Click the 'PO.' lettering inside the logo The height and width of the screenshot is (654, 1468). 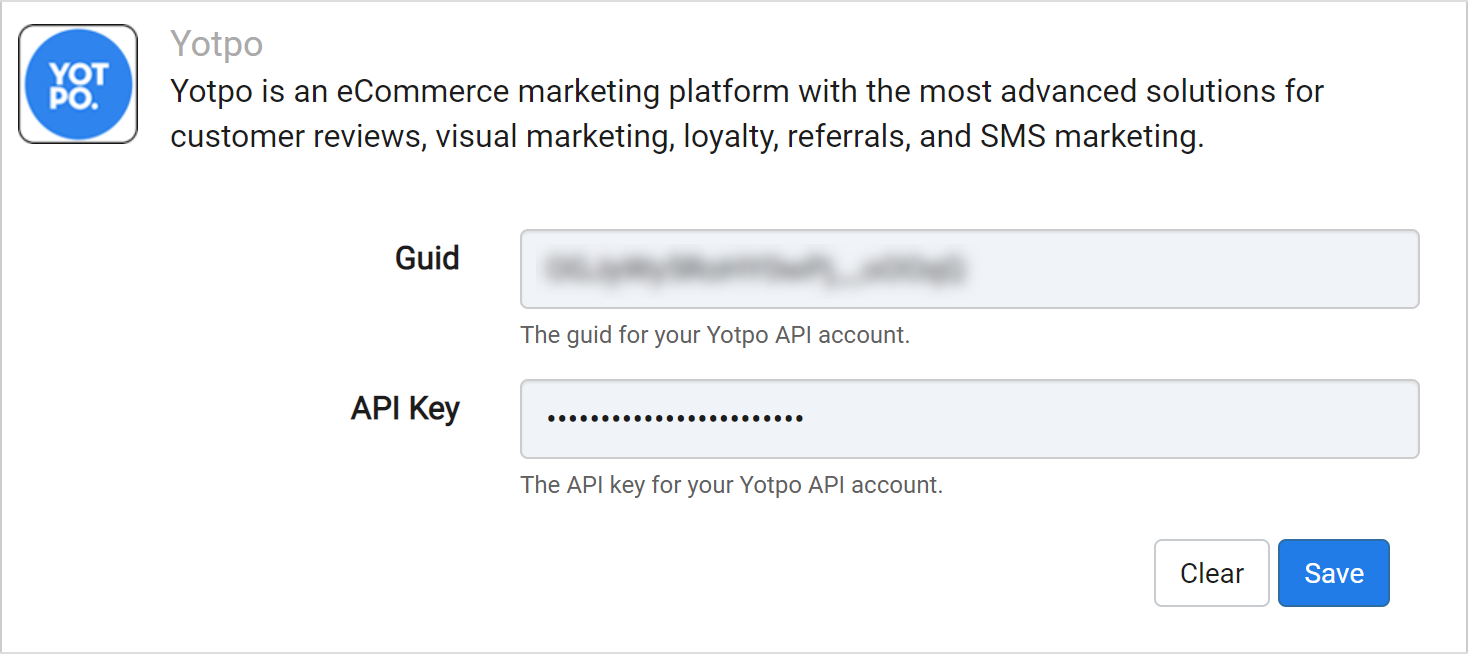pos(75,99)
